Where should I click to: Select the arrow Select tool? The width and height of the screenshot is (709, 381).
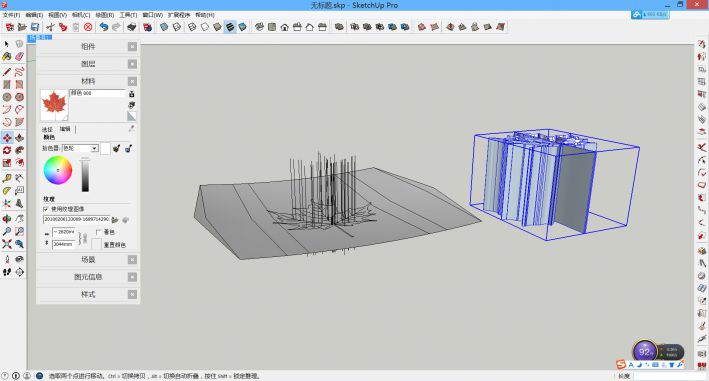point(6,44)
